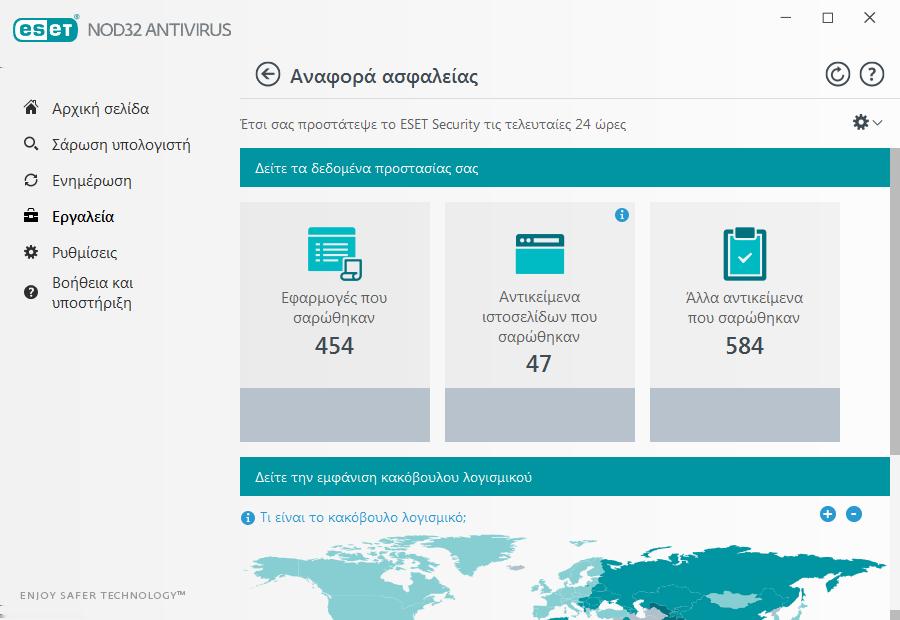
Task: Click the info icon on web objects card
Action: click(x=622, y=215)
